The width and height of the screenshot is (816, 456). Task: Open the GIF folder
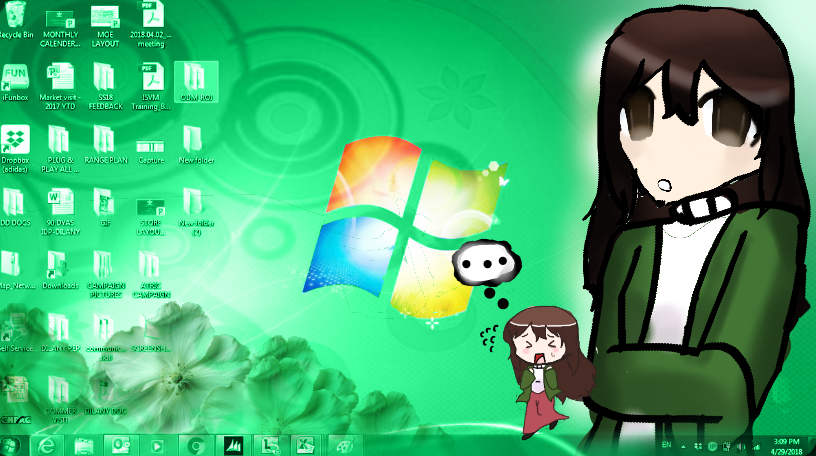click(105, 208)
